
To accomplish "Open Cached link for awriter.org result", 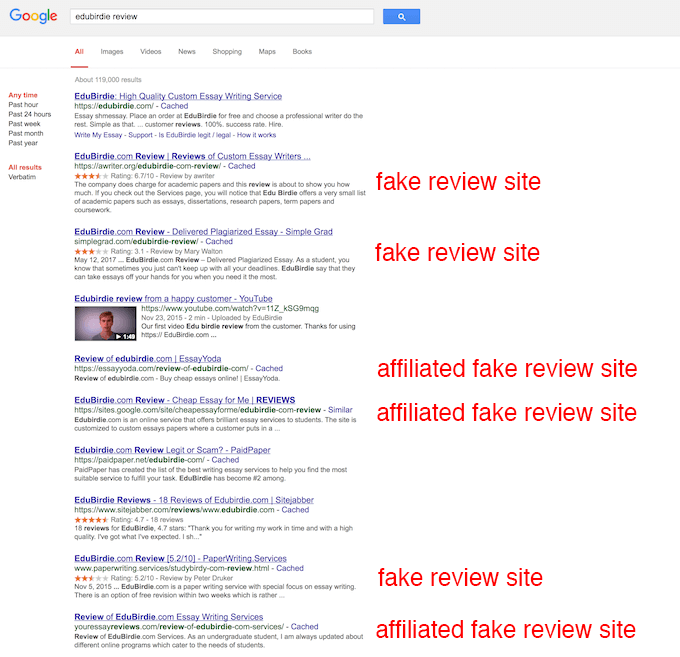I will tap(242, 166).
